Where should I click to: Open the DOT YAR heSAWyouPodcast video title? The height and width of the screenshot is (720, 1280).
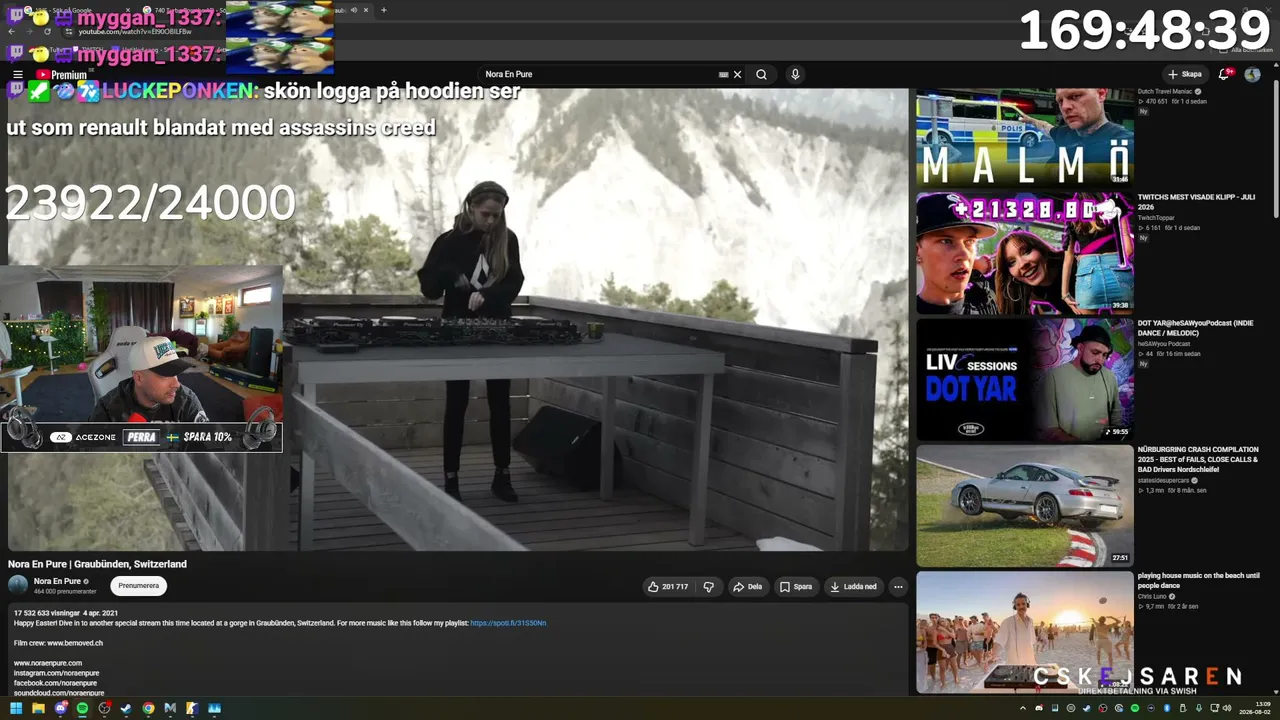[x=1195, y=328]
